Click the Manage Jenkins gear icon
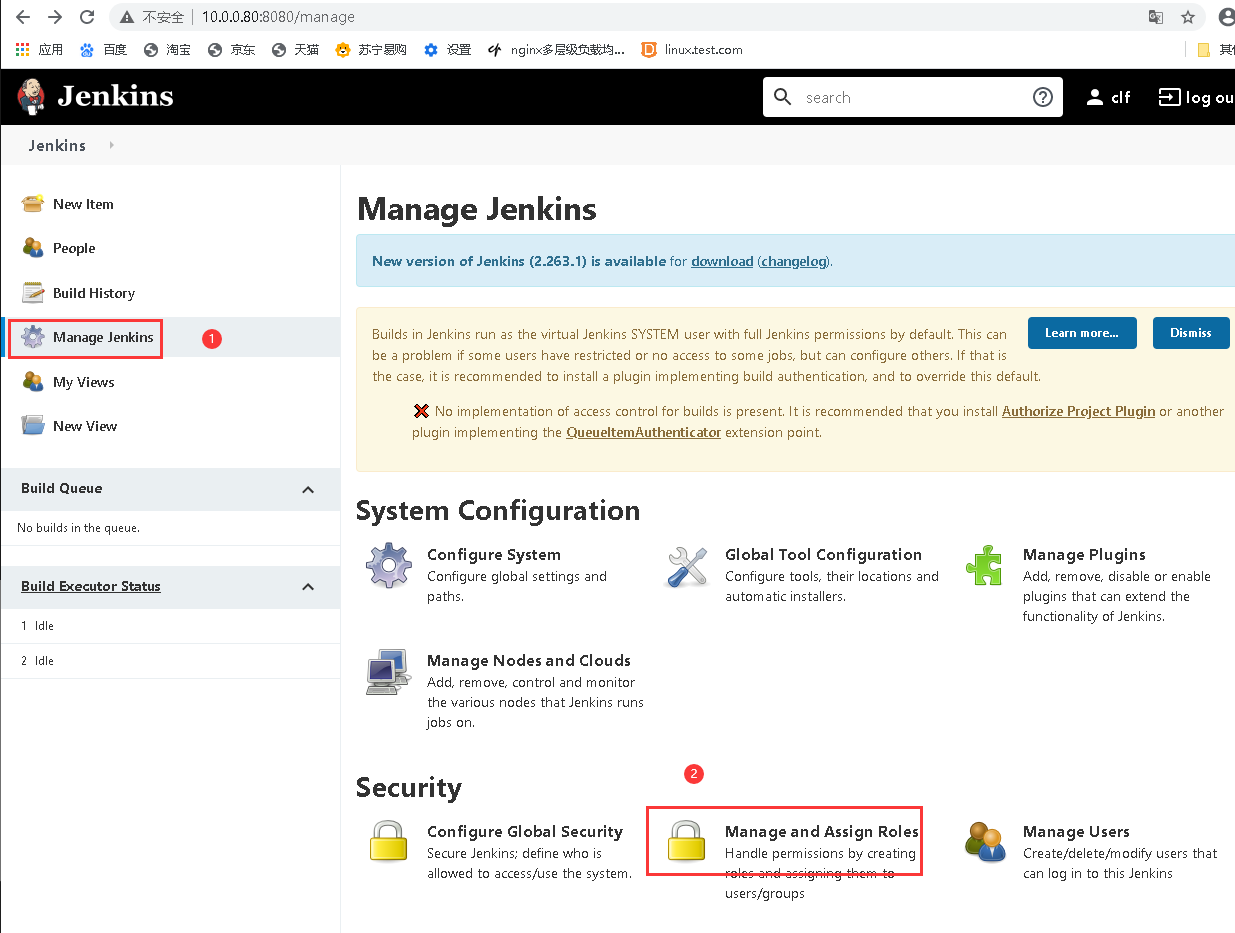Screen dimensions: 1235x933 point(33,337)
